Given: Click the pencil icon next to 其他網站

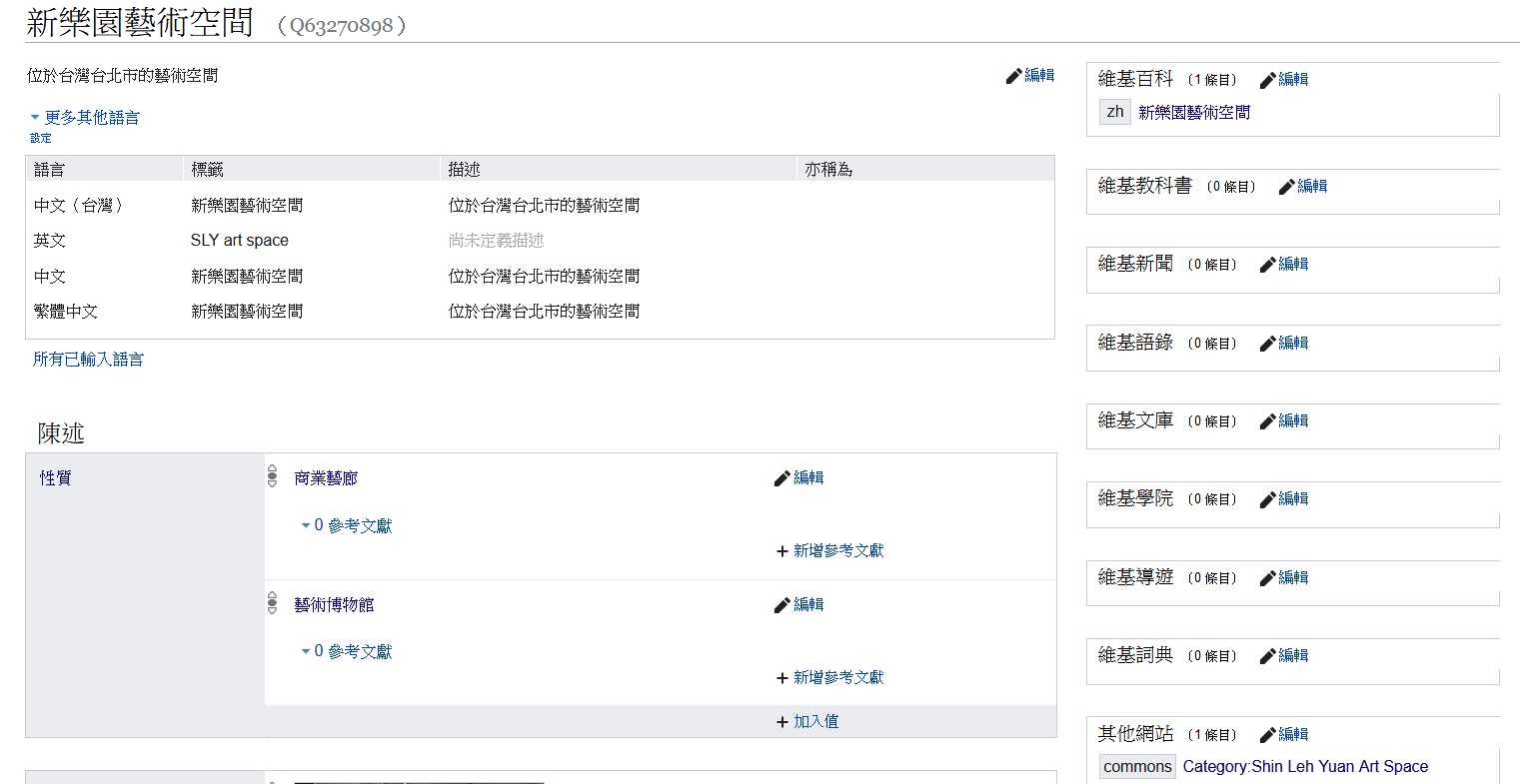Looking at the screenshot, I should [x=1268, y=735].
